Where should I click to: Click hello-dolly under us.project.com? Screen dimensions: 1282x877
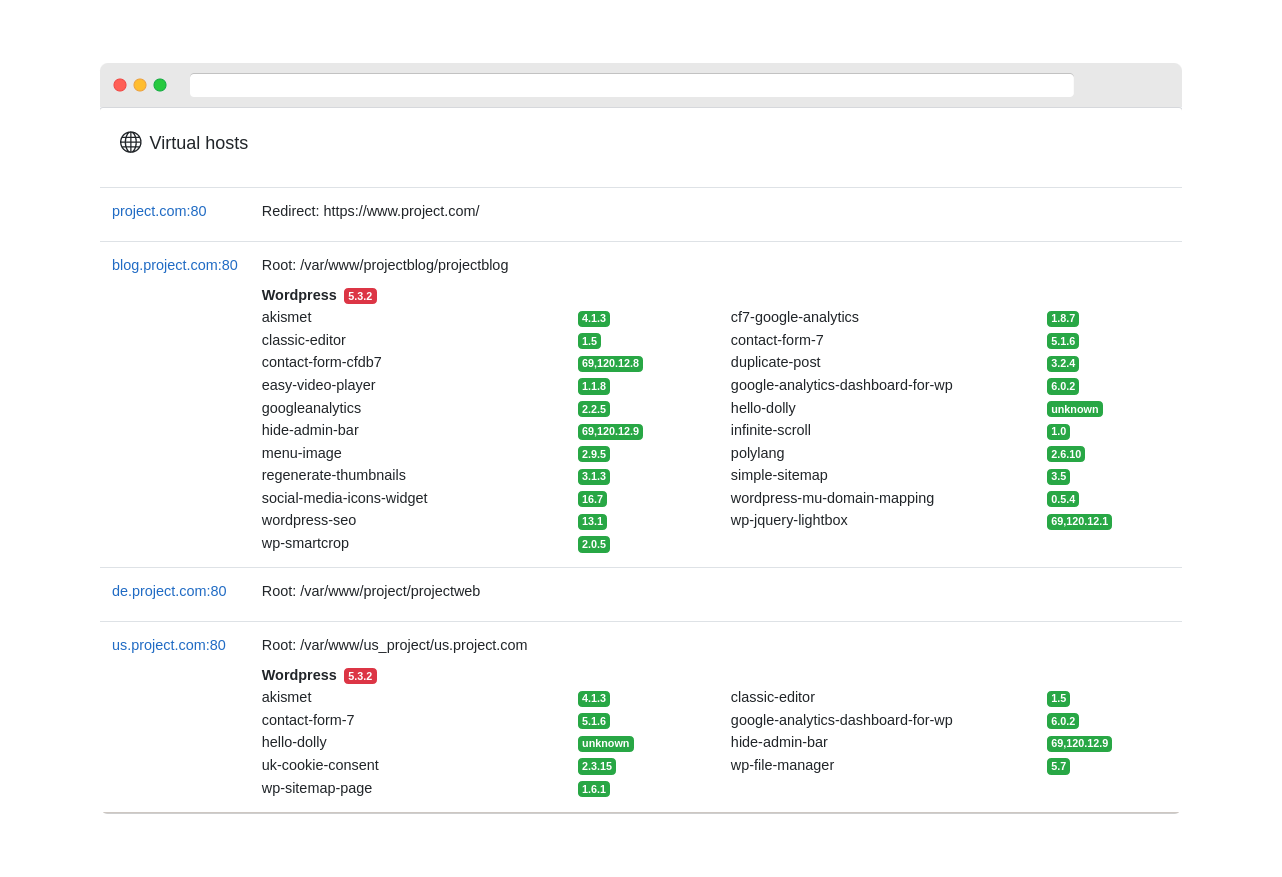(294, 742)
